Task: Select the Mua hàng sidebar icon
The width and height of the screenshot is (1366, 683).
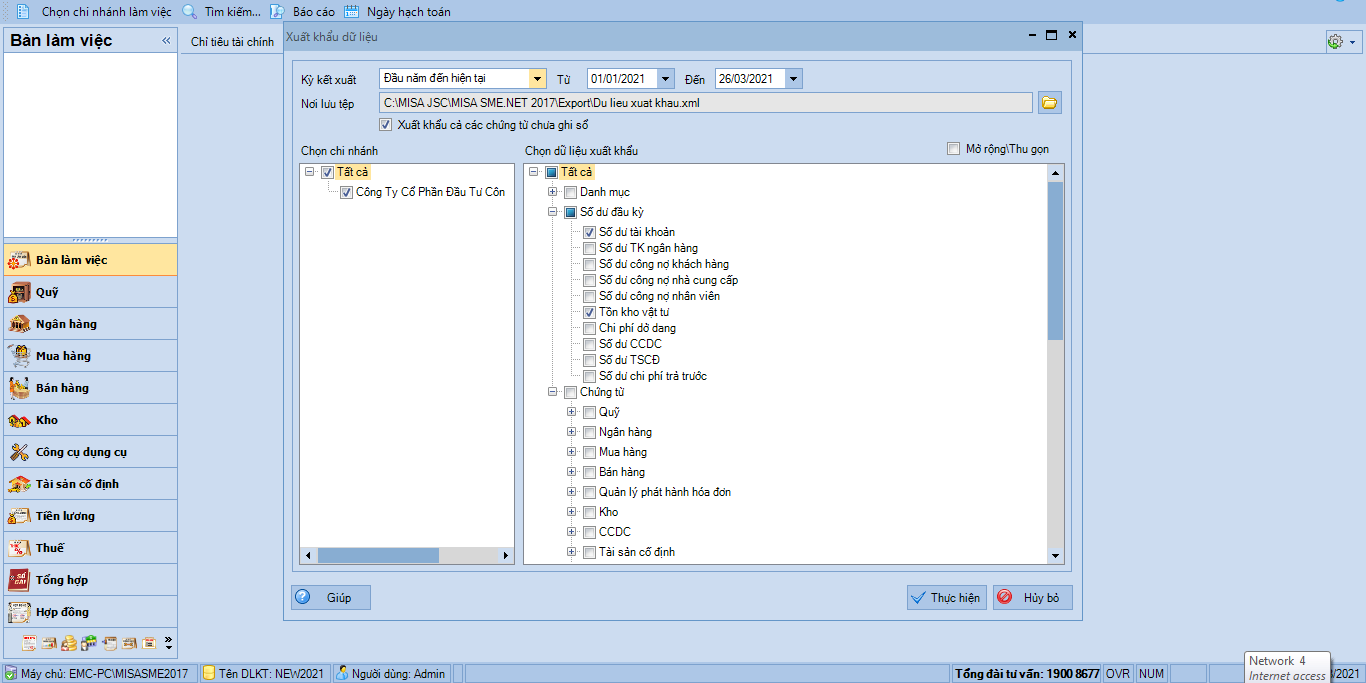Action: [x=18, y=356]
